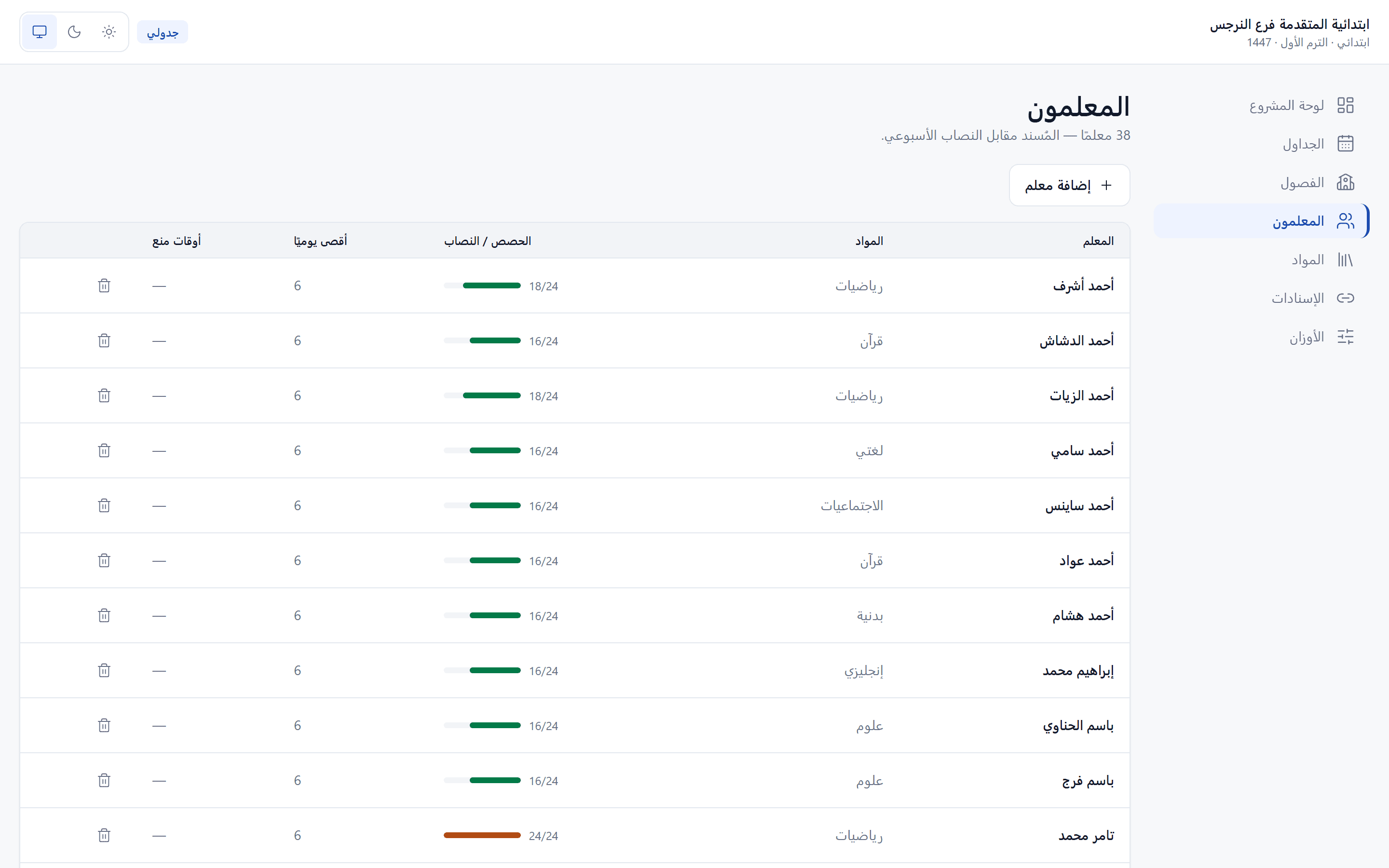This screenshot has width=1389, height=868.
Task: Click the load progress bar for أحمد أشرف
Action: pos(482,285)
